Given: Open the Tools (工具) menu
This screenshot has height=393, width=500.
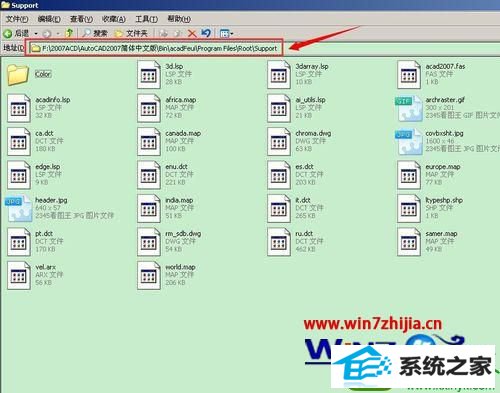Looking at the screenshot, I should click(x=146, y=19).
